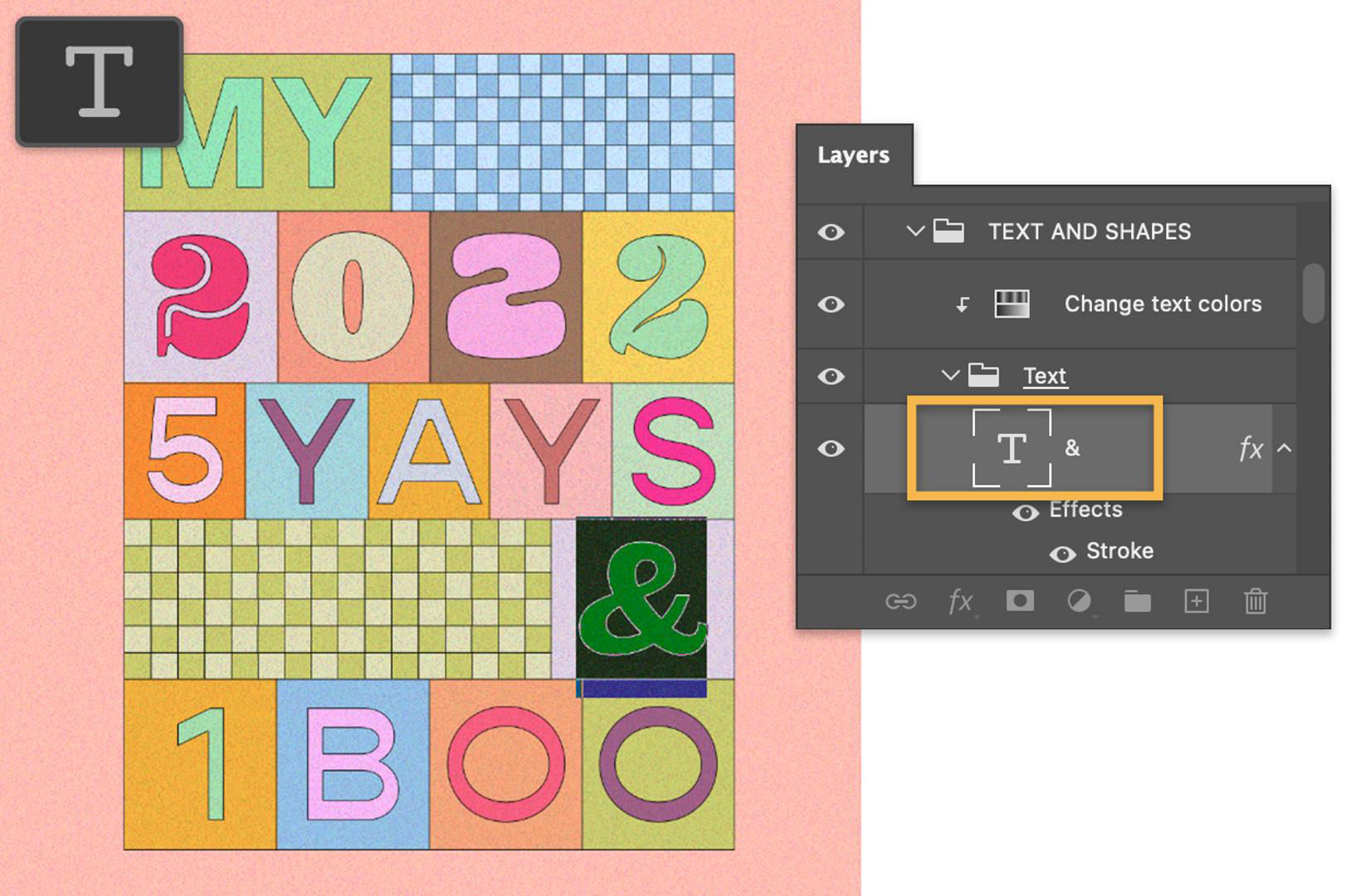This screenshot has height=896, width=1356.
Task: Click the Text group name
Action: pos(1046,375)
